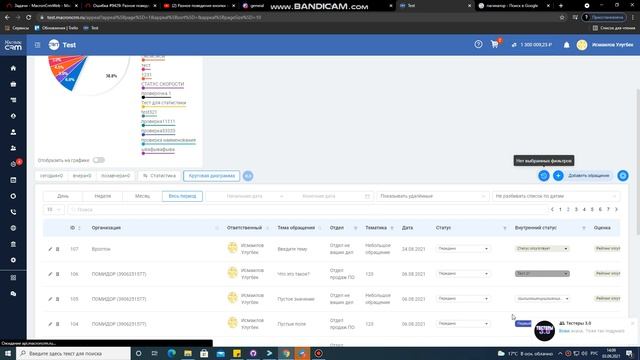The width and height of the screenshot is (640, 360).
Task: Select the День period tab
Action: point(63,196)
